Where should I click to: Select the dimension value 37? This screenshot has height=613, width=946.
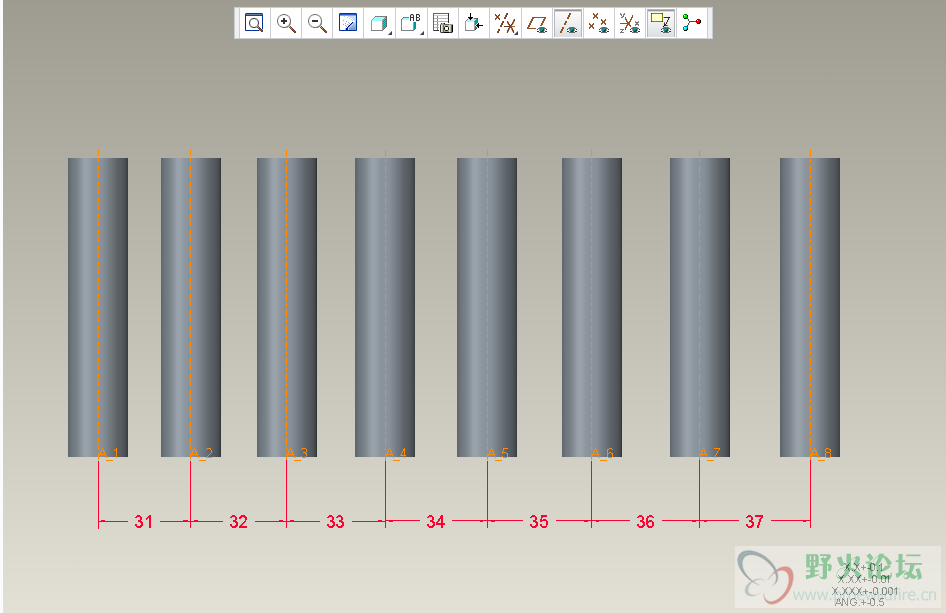coord(754,521)
